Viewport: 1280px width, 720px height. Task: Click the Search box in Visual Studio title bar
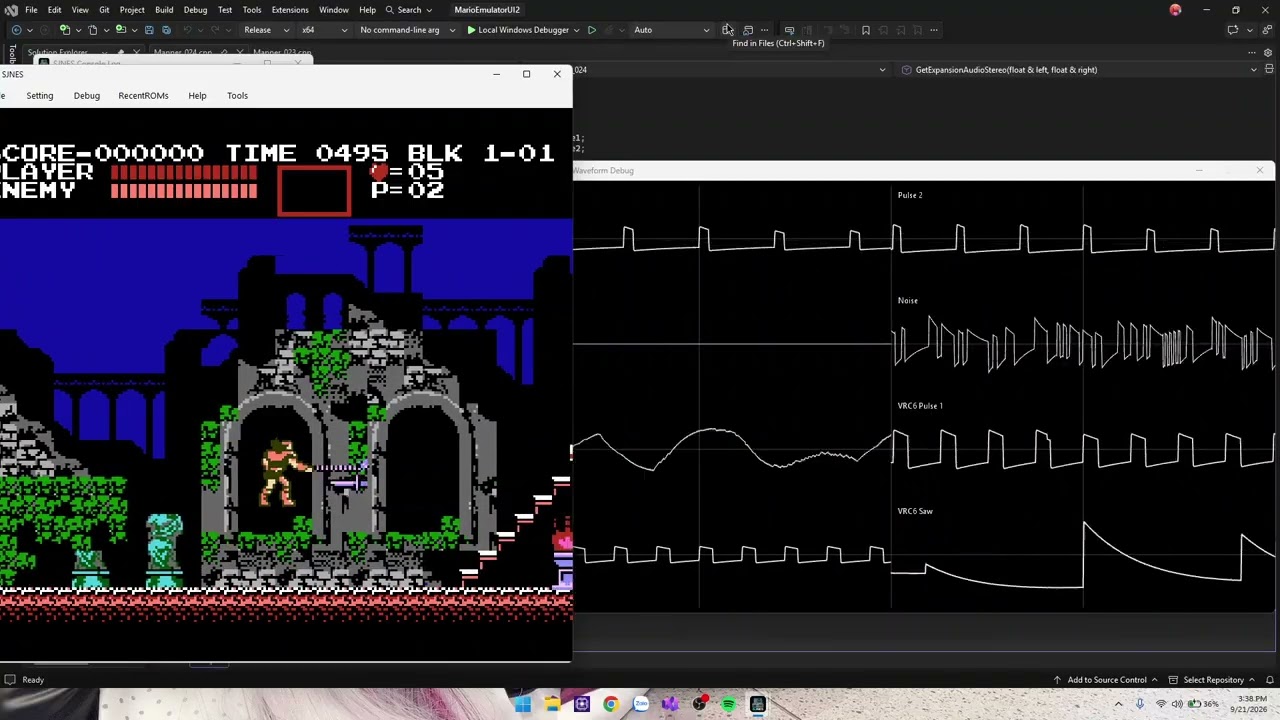coord(409,10)
